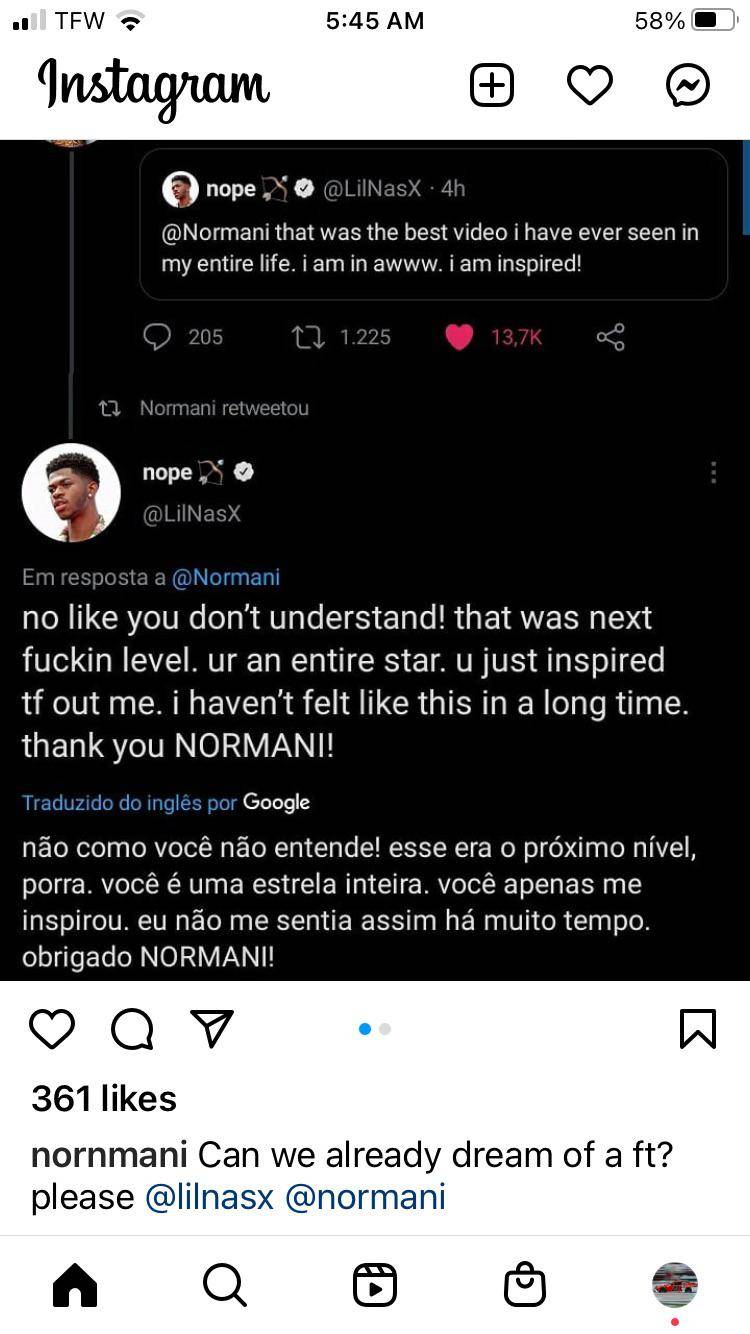
Task: Open your profile avatar tab
Action: coord(675,1285)
